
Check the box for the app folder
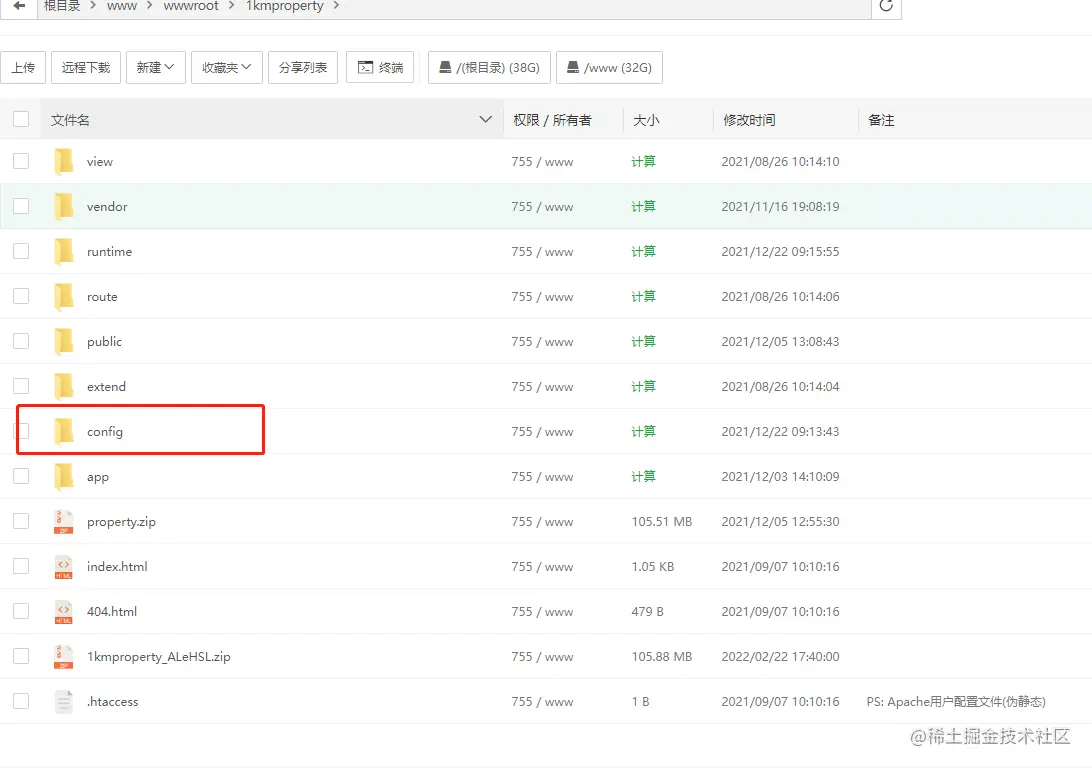point(21,476)
